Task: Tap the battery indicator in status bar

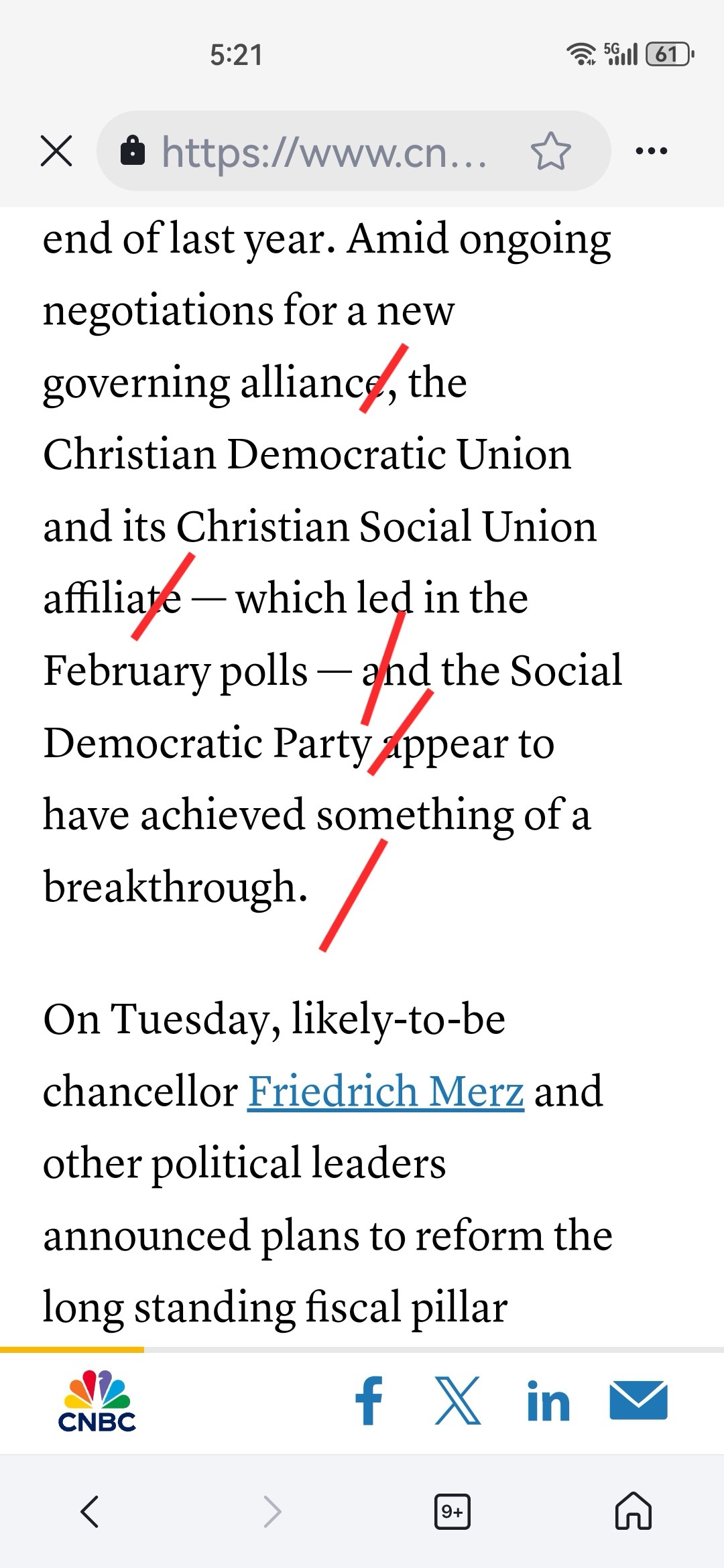Action: (669, 54)
